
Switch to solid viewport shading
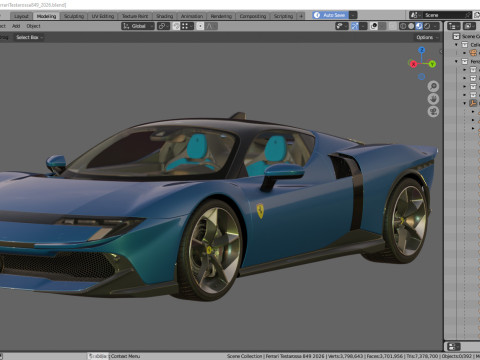411,26
